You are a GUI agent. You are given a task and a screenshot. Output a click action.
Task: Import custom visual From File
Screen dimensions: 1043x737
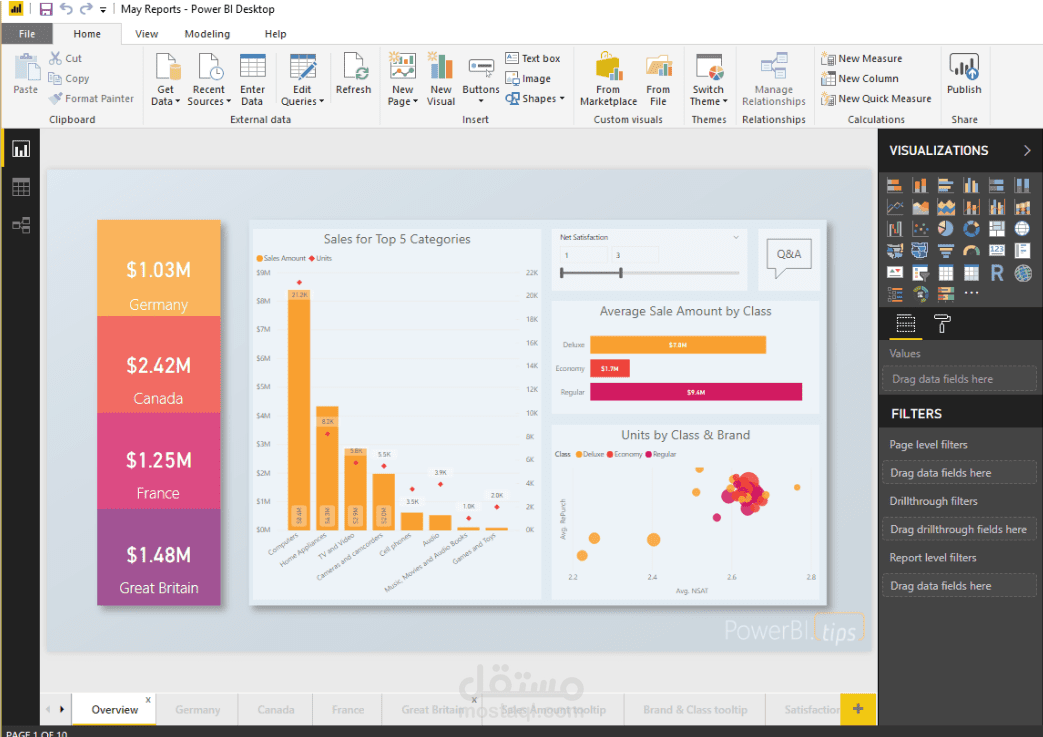658,79
